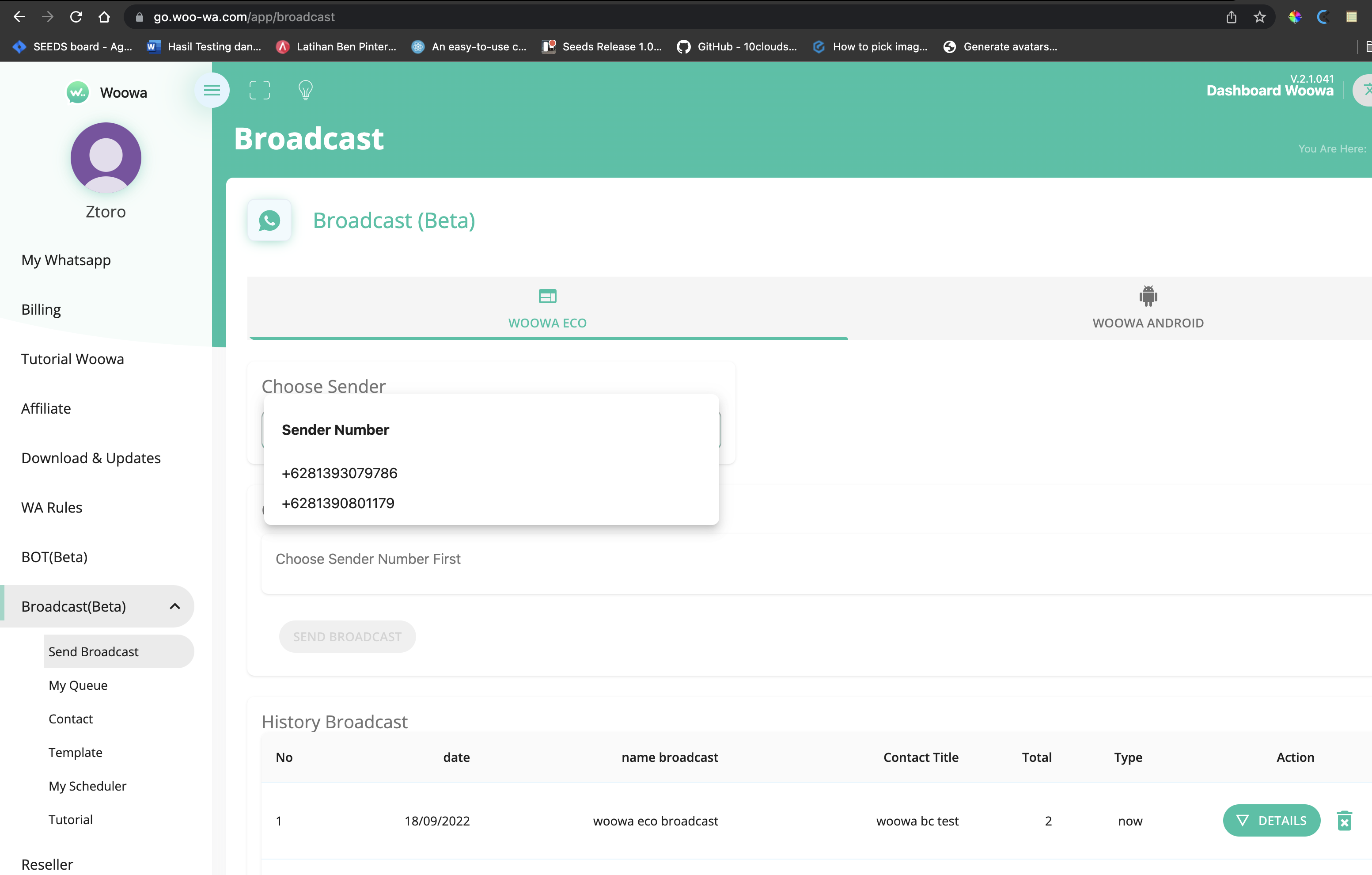This screenshot has height=875, width=1372.
Task: Open the Billing page link
Action: (41, 309)
